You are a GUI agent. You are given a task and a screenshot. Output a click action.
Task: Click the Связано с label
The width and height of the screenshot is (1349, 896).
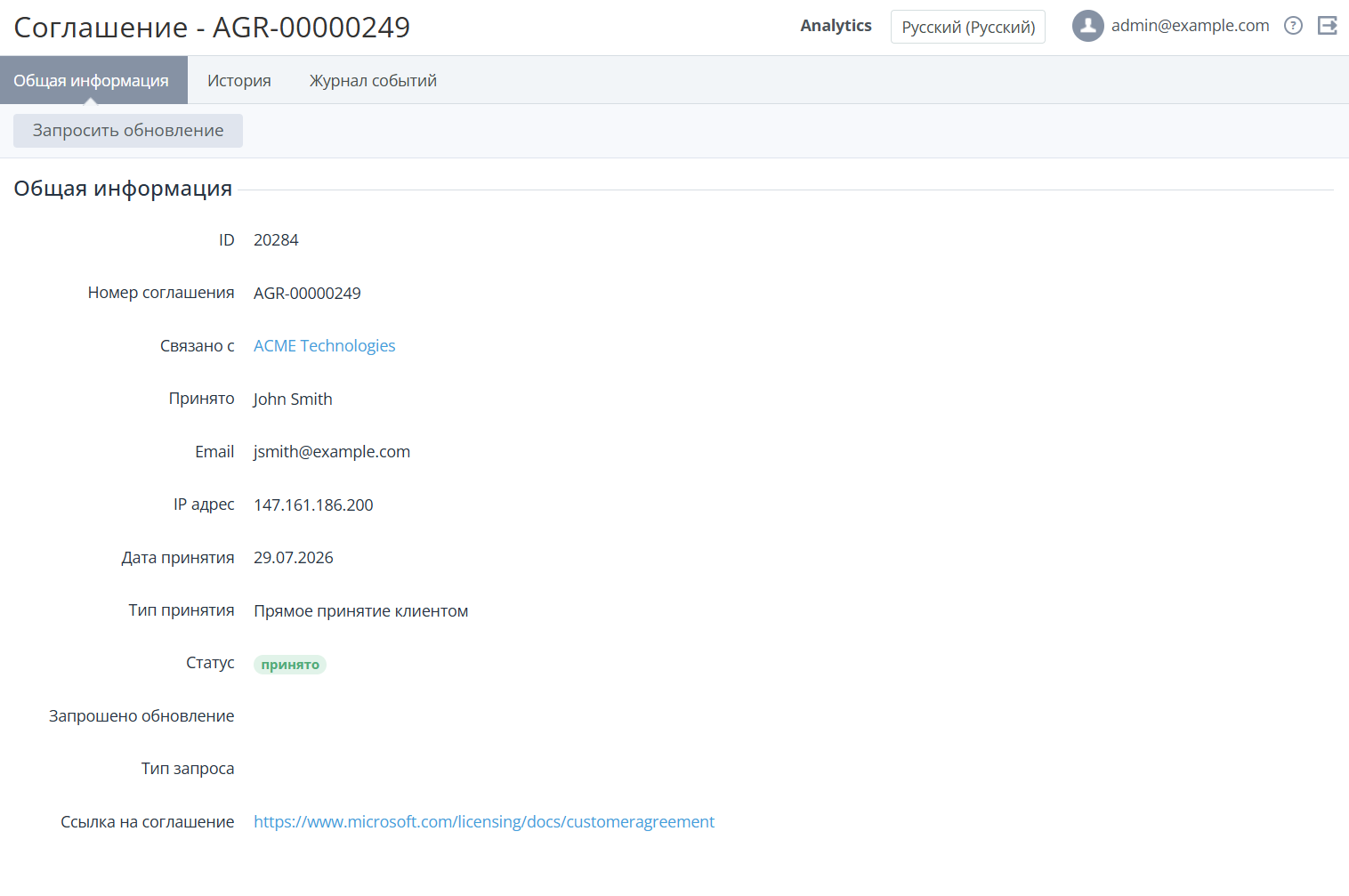point(198,346)
